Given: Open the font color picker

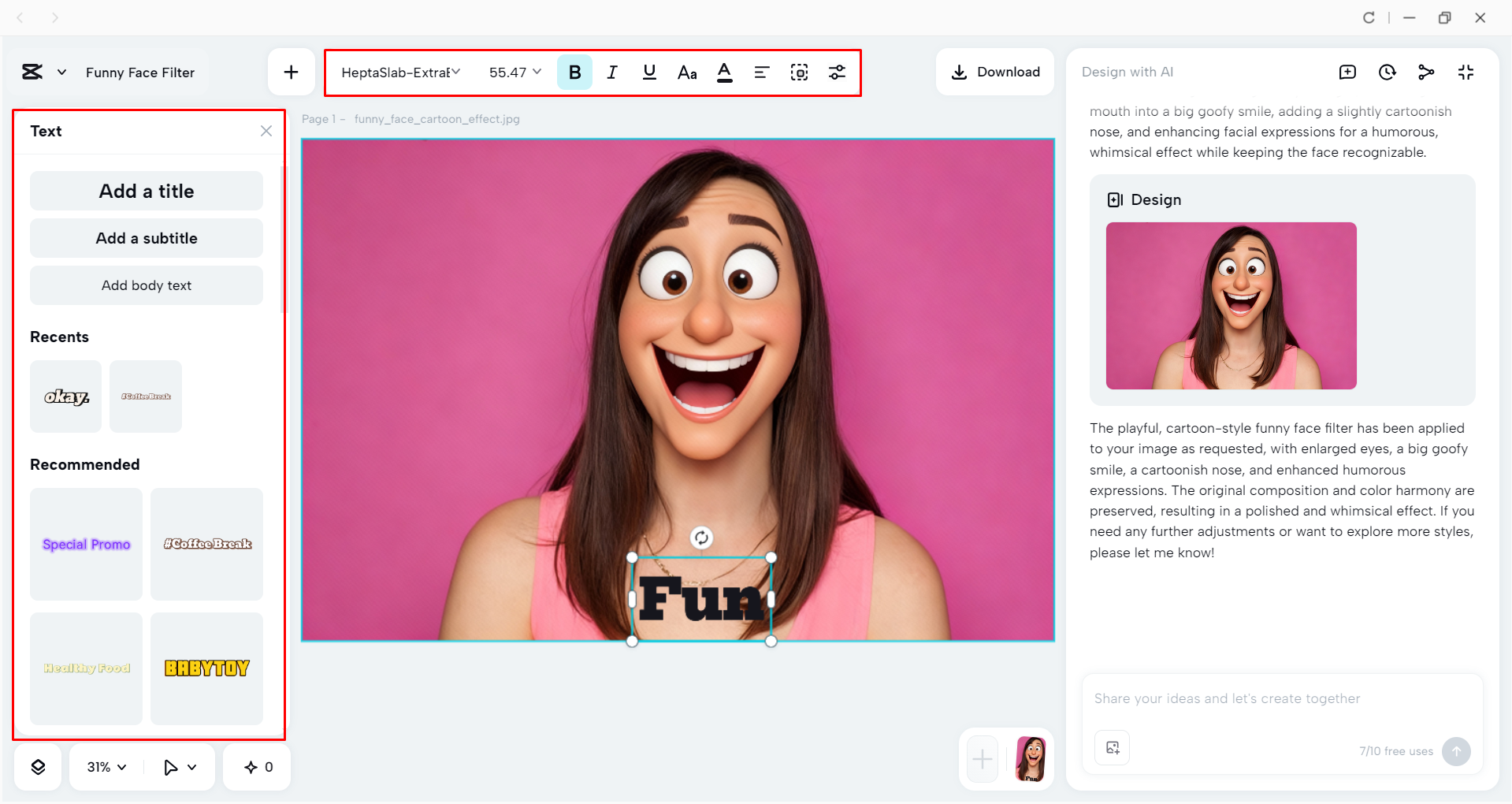Looking at the screenshot, I should pos(724,72).
